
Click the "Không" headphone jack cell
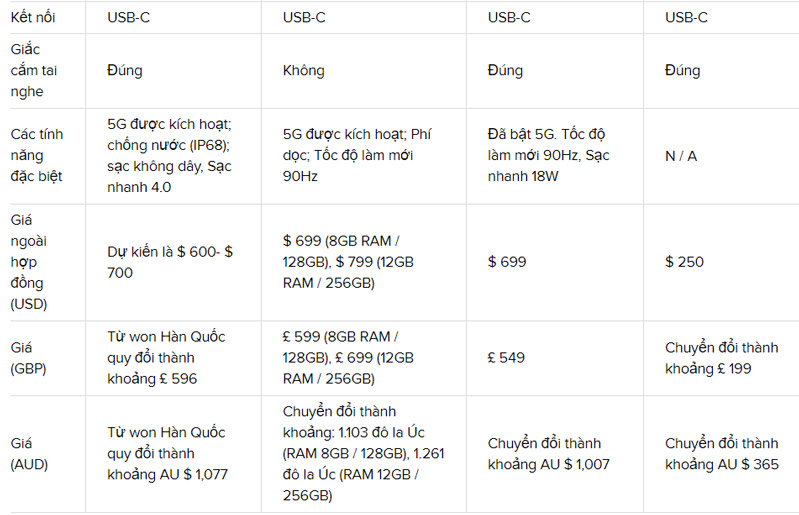(303, 71)
